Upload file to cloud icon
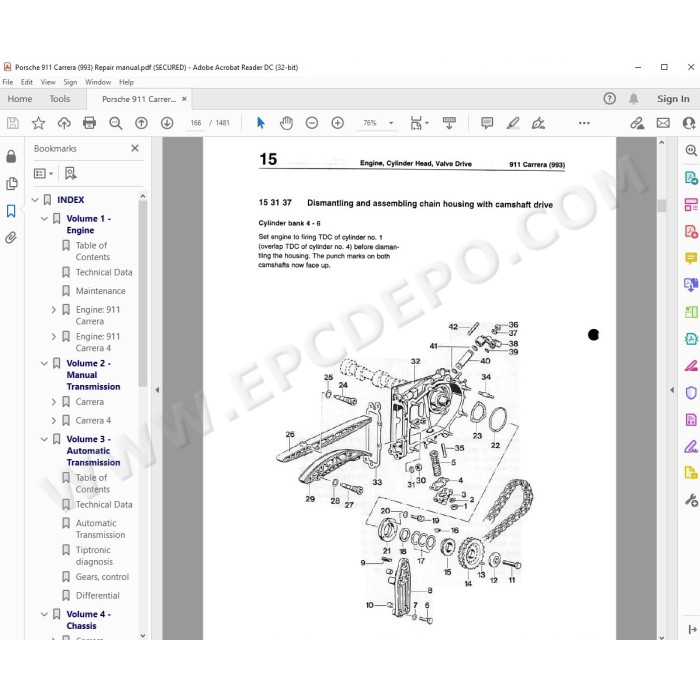700x700 pixels. coord(64,123)
